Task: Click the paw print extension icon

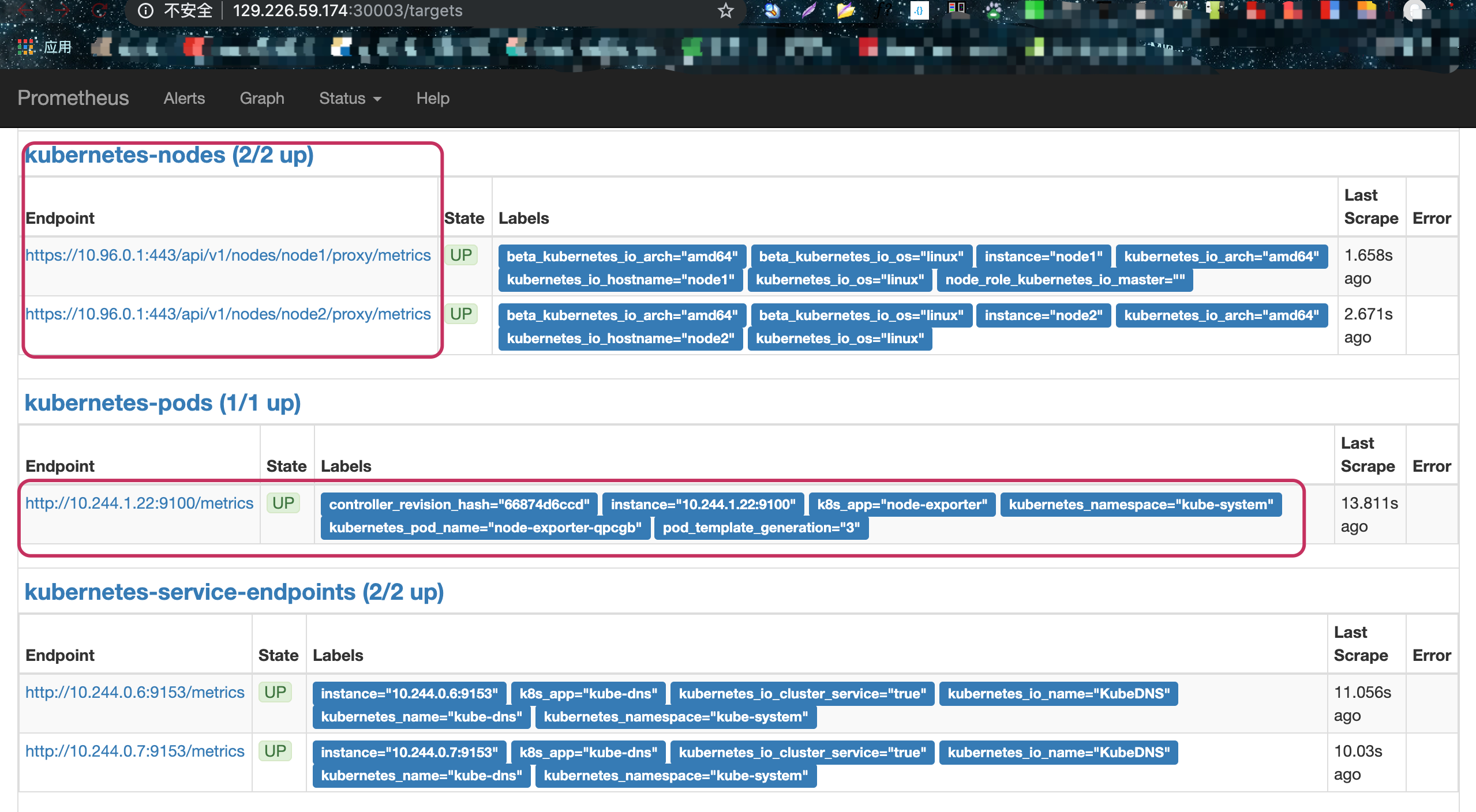Action: pos(993,10)
